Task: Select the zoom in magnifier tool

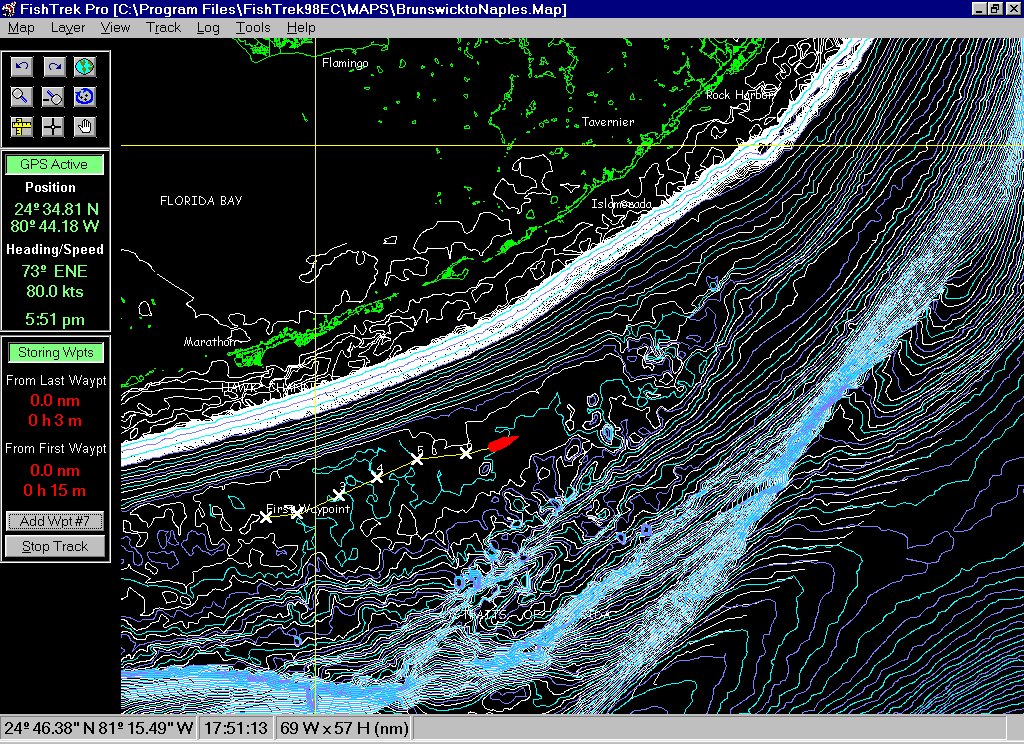Action: coord(22,97)
